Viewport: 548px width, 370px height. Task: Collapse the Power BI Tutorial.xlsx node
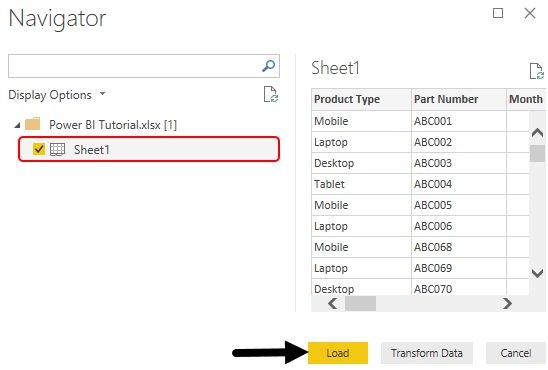[x=17, y=125]
